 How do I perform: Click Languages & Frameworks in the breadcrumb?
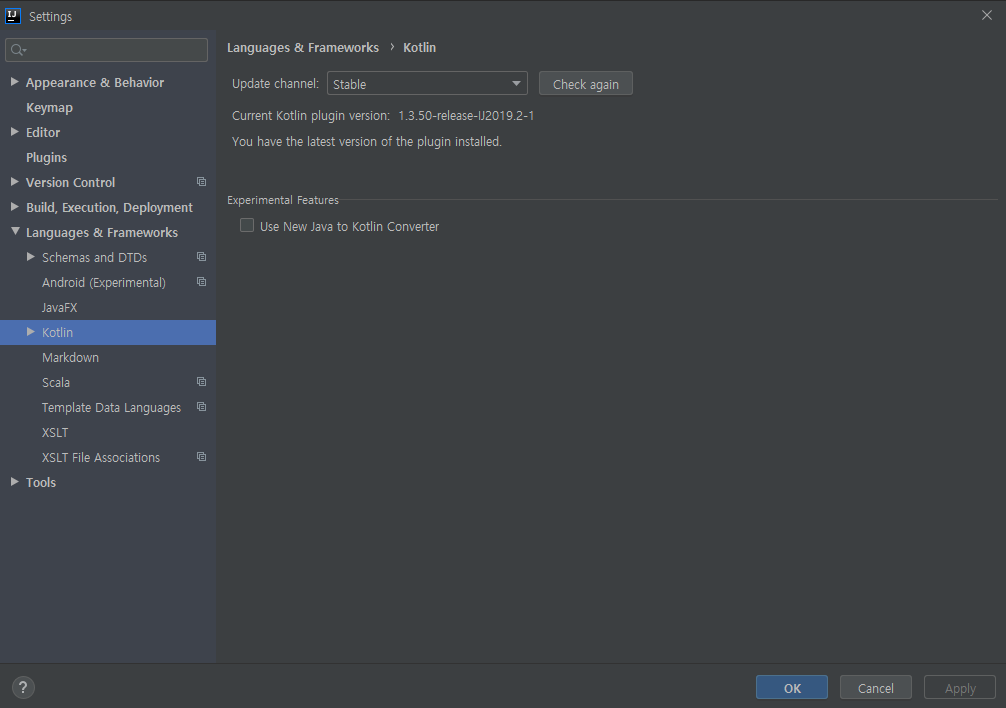(303, 47)
